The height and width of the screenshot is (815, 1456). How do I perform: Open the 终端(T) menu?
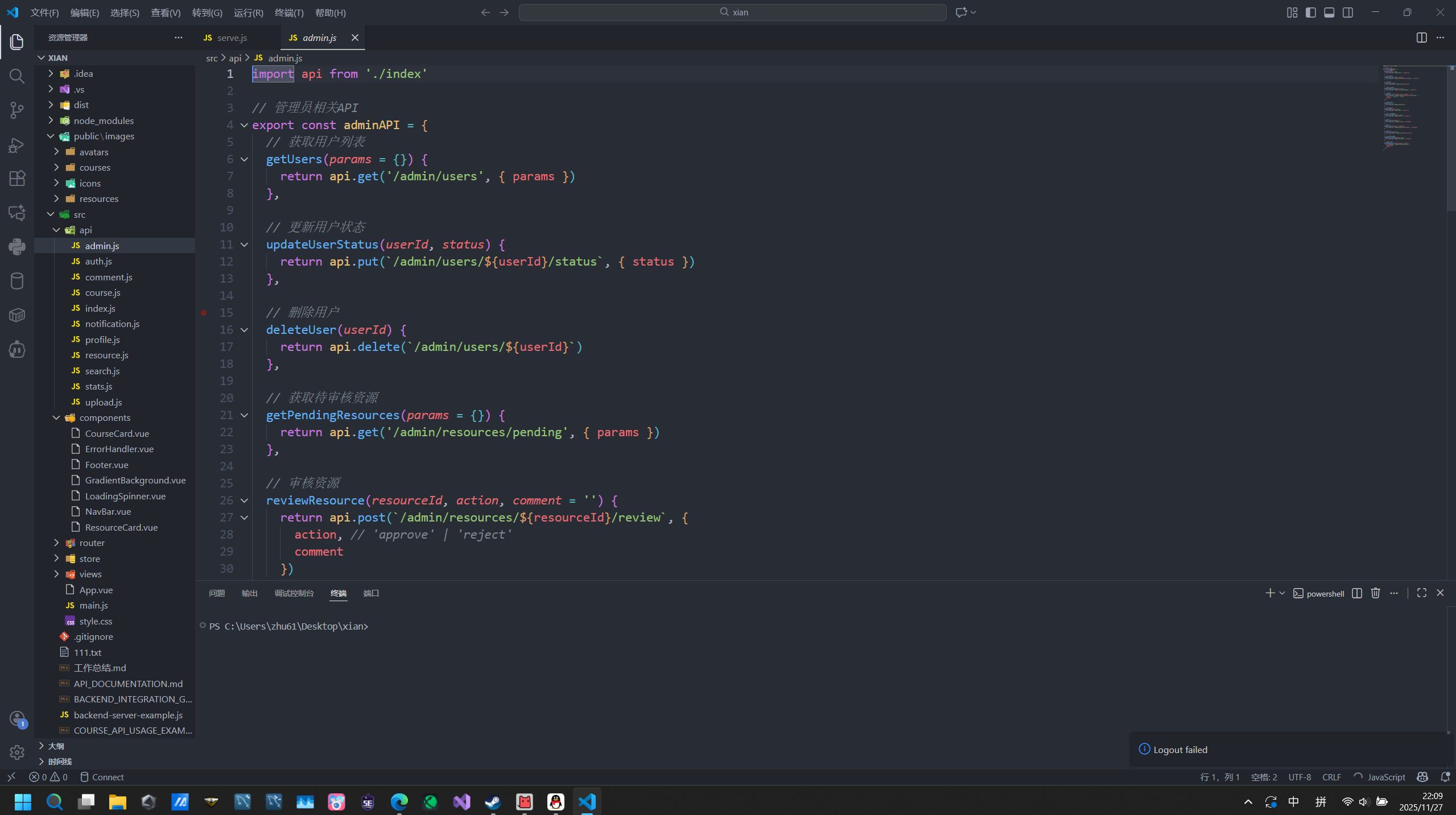(x=288, y=13)
